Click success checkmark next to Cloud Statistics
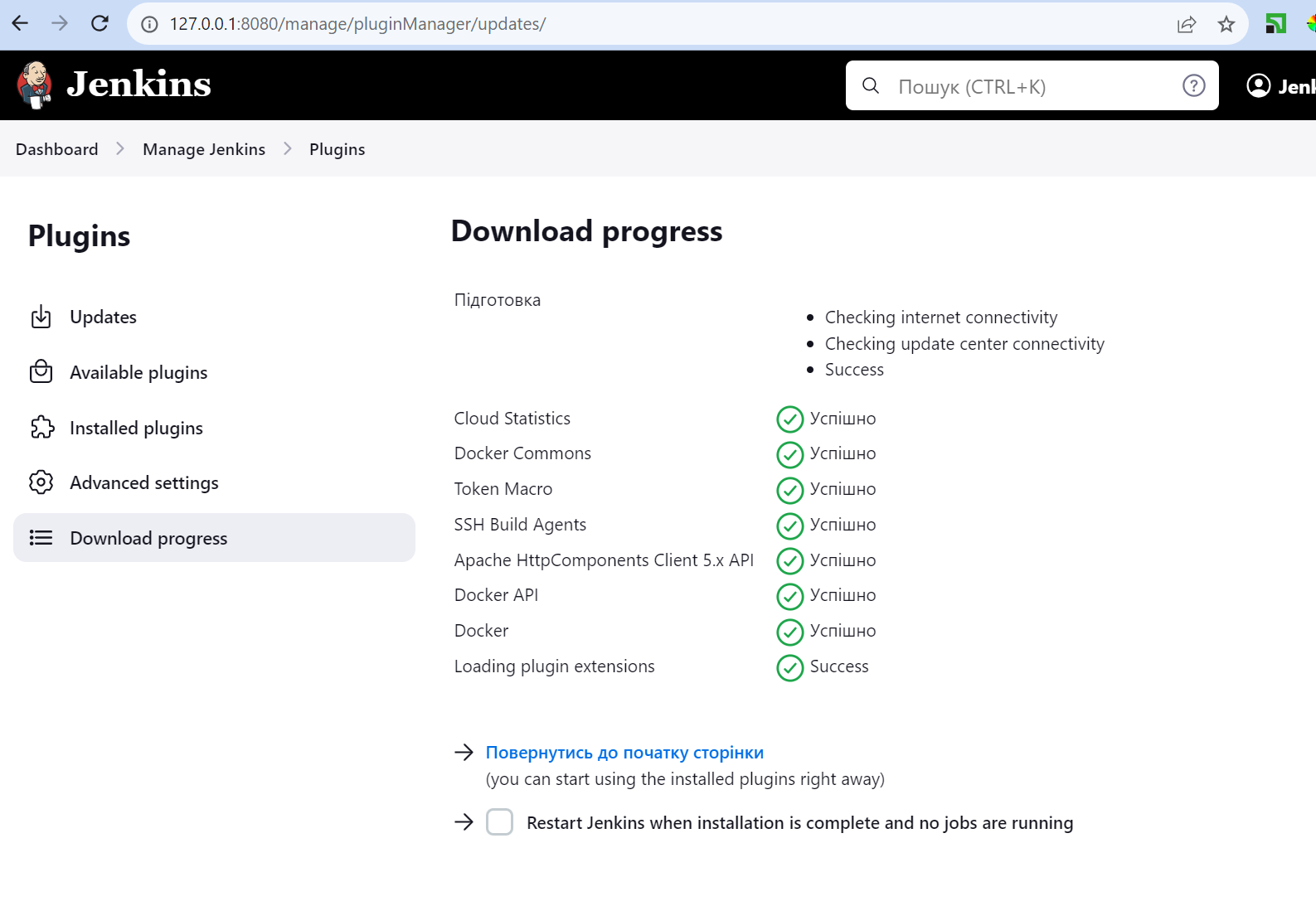Screen dimensions: 1316x906 789,419
